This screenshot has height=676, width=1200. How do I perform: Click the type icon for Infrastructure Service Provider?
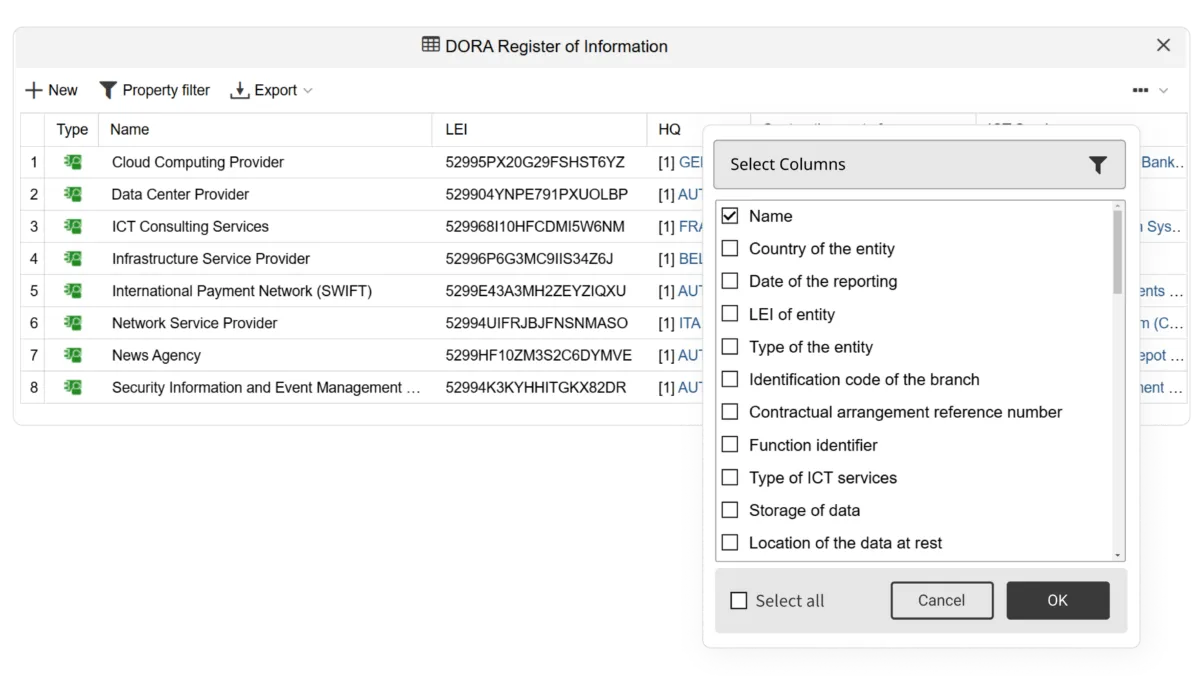click(x=72, y=258)
